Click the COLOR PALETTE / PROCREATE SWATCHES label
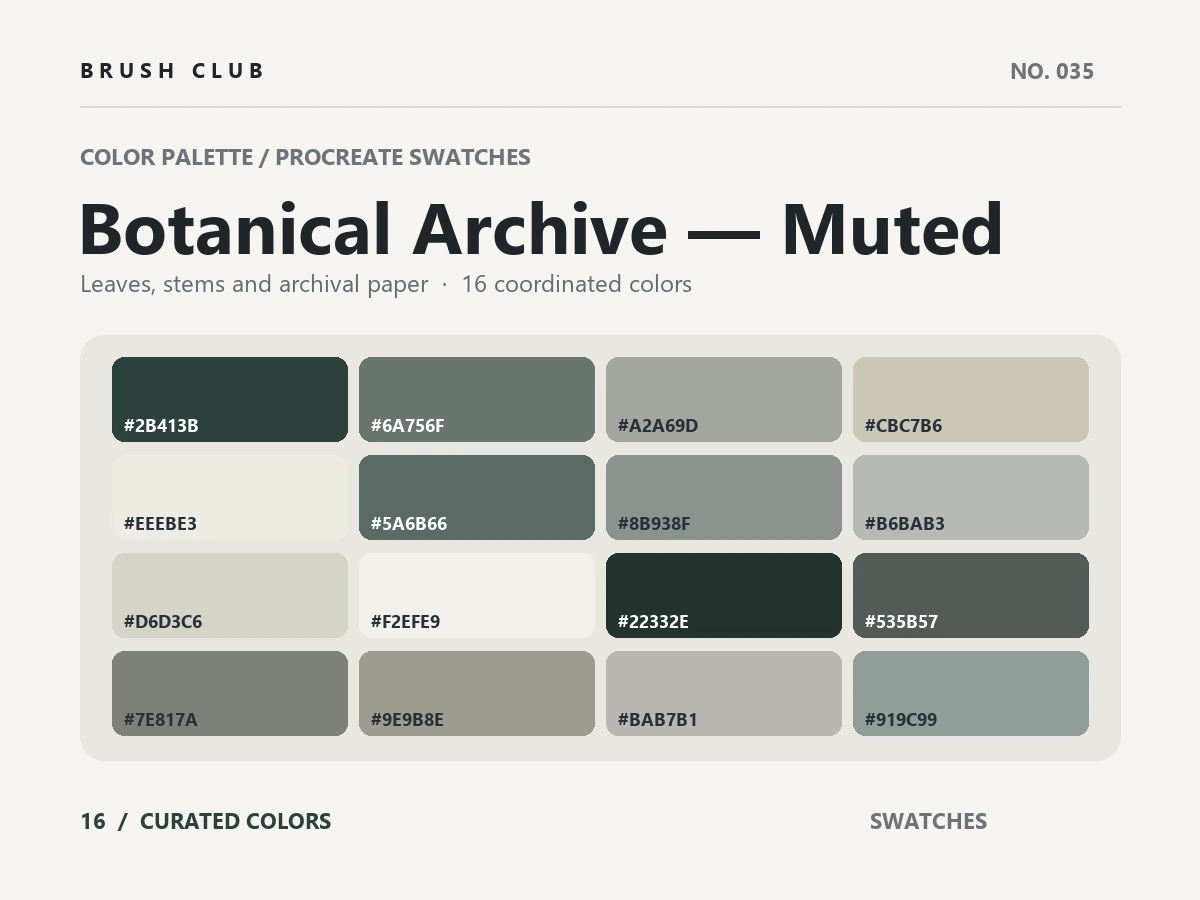The height and width of the screenshot is (900, 1200). [305, 157]
